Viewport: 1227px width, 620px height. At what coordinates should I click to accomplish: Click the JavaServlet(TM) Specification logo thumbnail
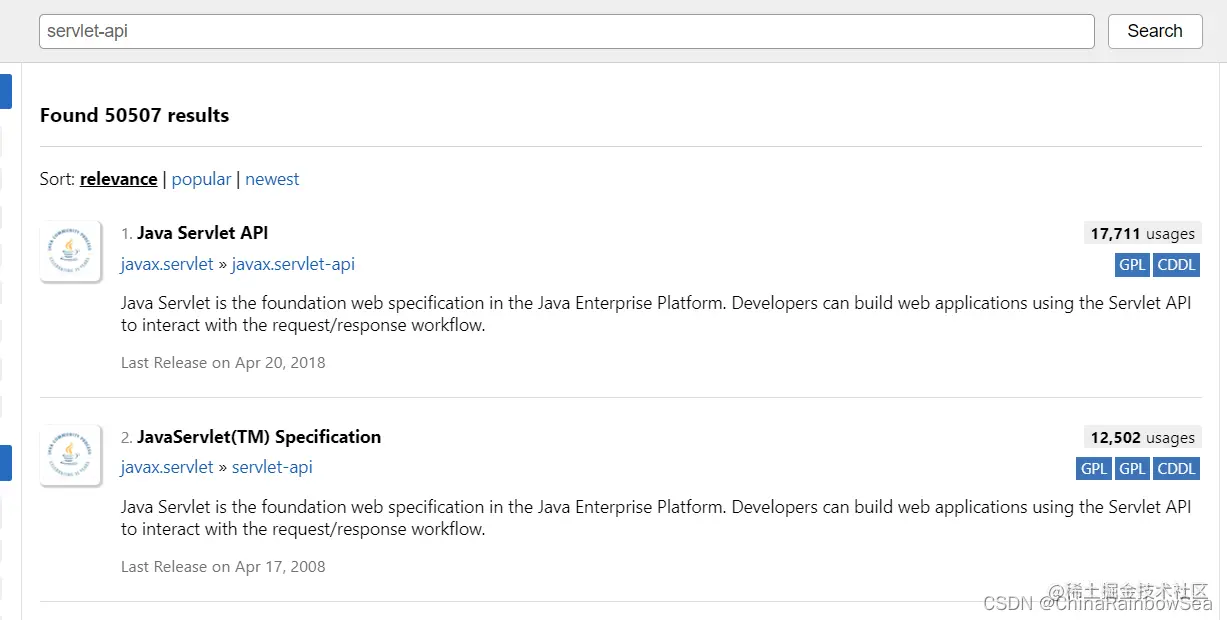[x=71, y=455]
